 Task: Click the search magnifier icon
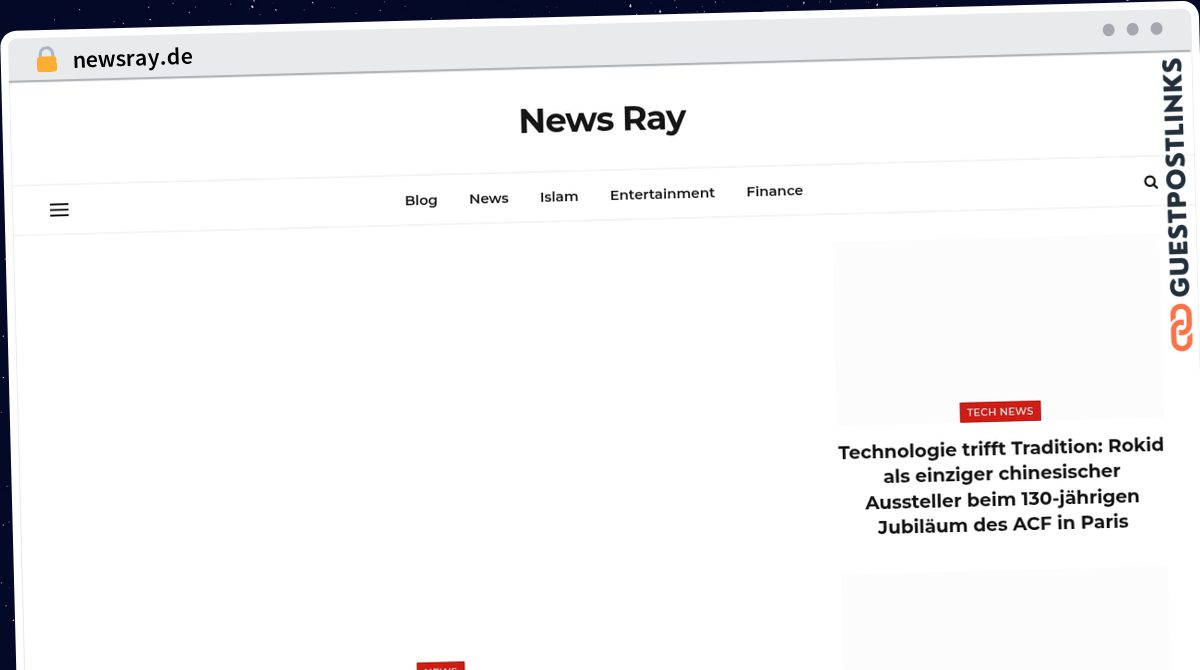tap(1151, 182)
